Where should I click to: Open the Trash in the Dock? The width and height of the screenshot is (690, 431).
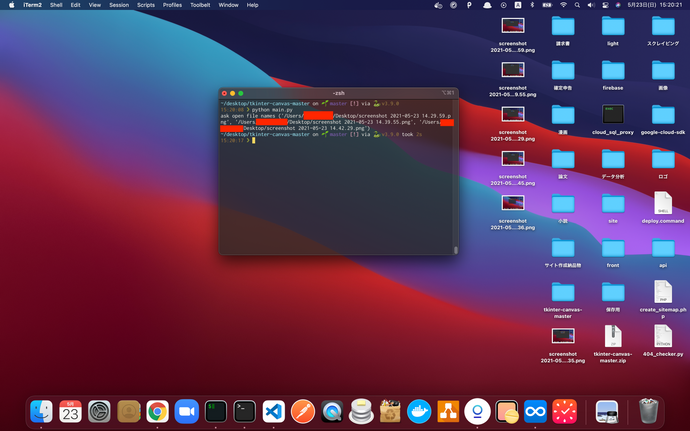648,411
